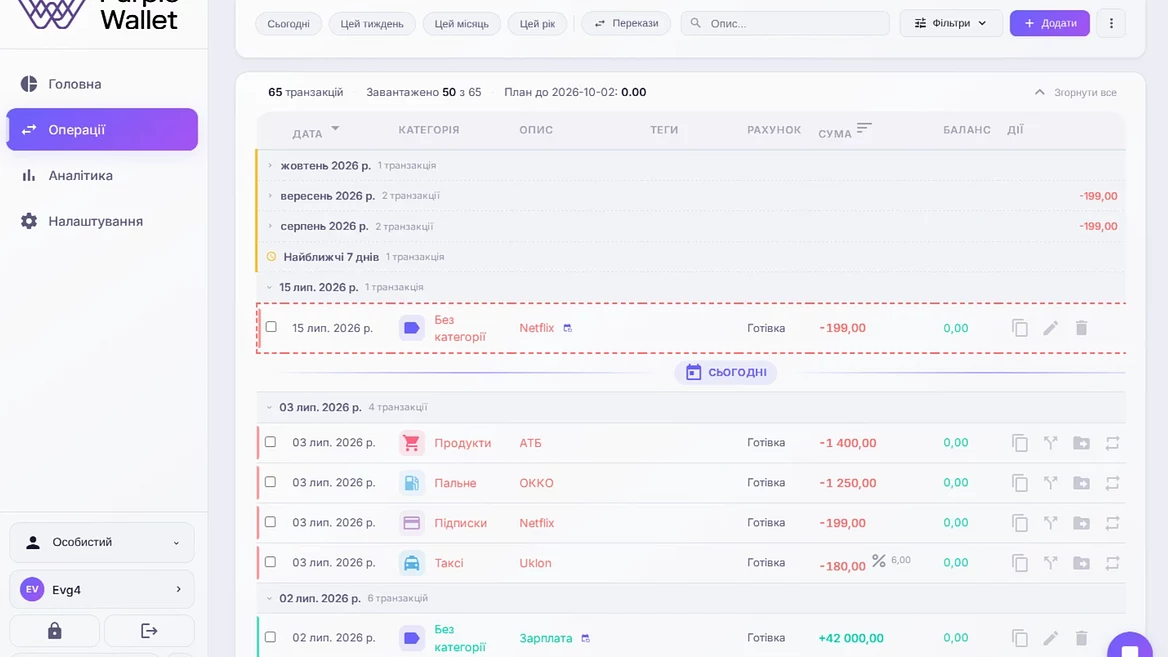Tick the Uklon transaction checkbox
Image resolution: width=1168 pixels, height=657 pixels.
click(270, 562)
